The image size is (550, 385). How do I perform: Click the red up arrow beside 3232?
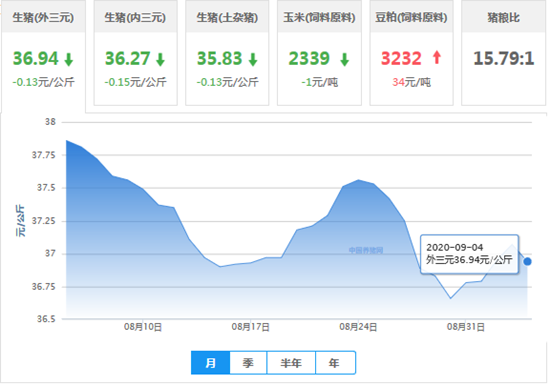[x=437, y=57]
